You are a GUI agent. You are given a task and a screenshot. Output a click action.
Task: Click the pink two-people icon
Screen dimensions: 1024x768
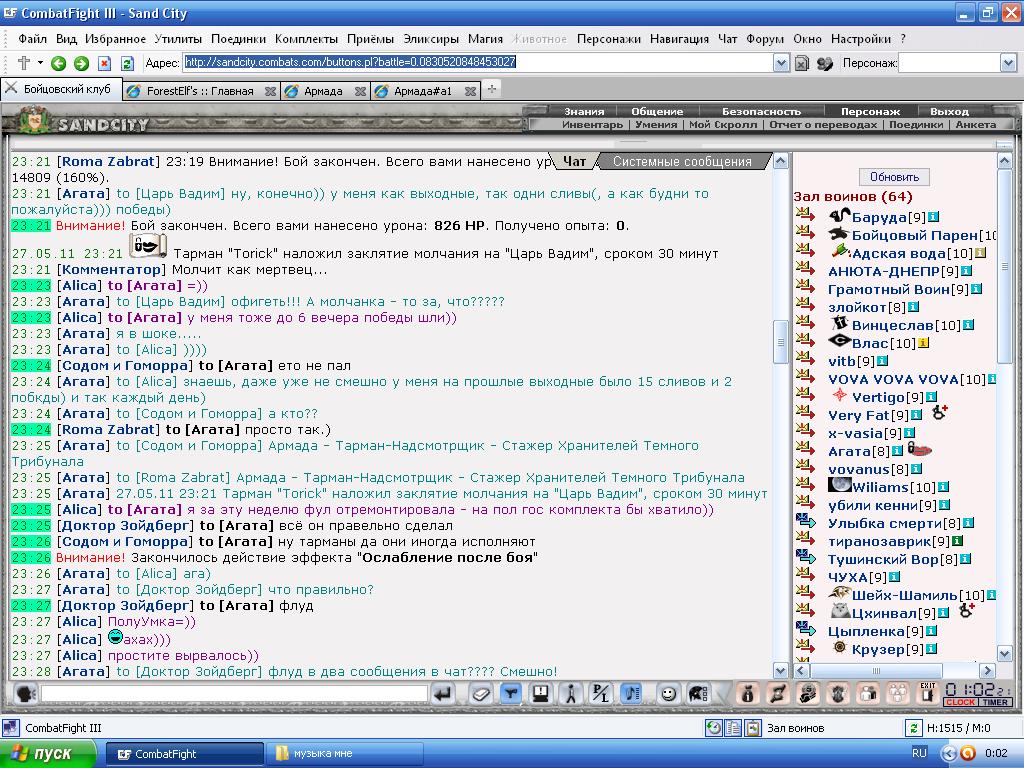868,694
